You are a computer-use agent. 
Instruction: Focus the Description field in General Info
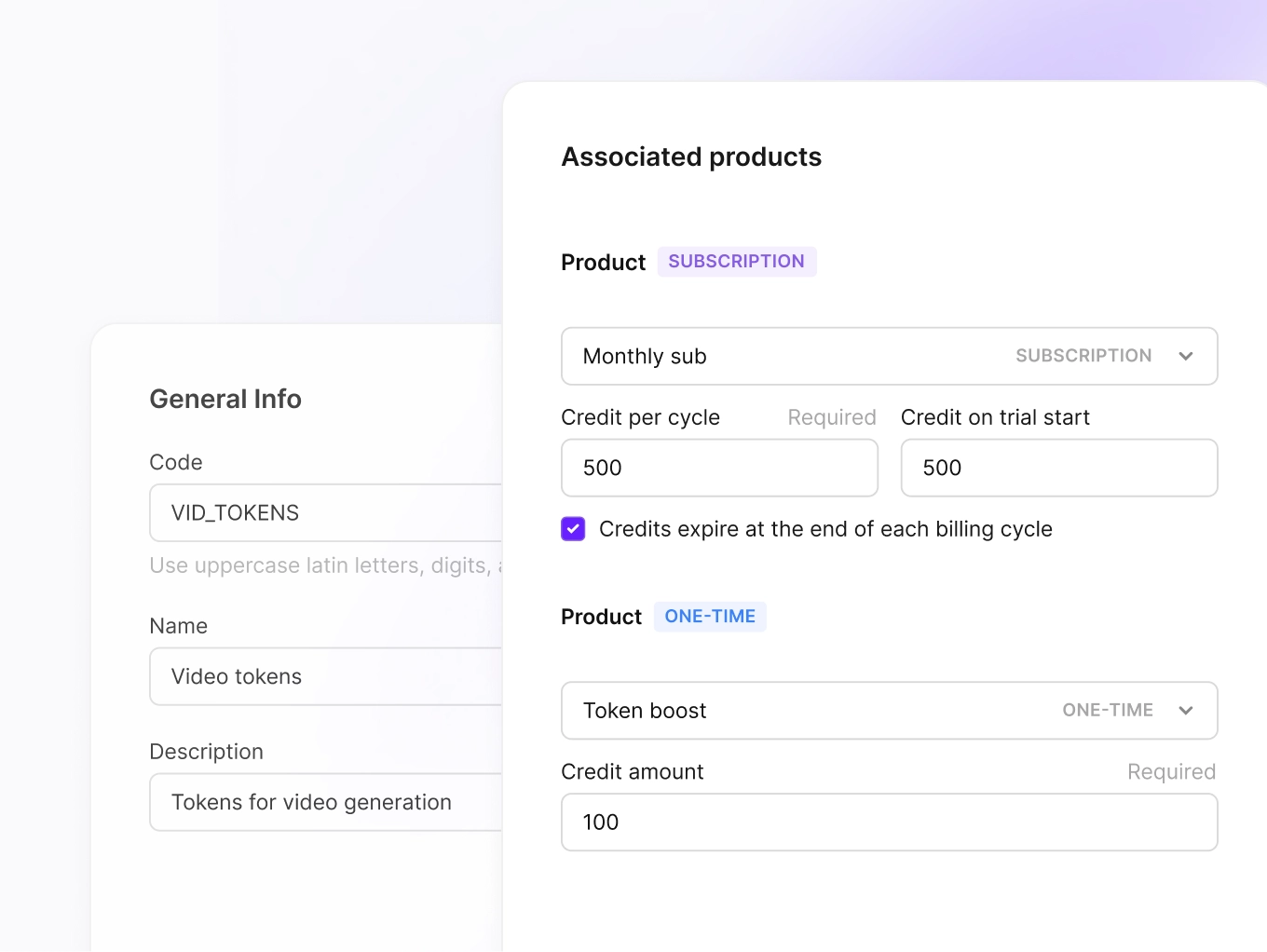pyautogui.click(x=326, y=802)
